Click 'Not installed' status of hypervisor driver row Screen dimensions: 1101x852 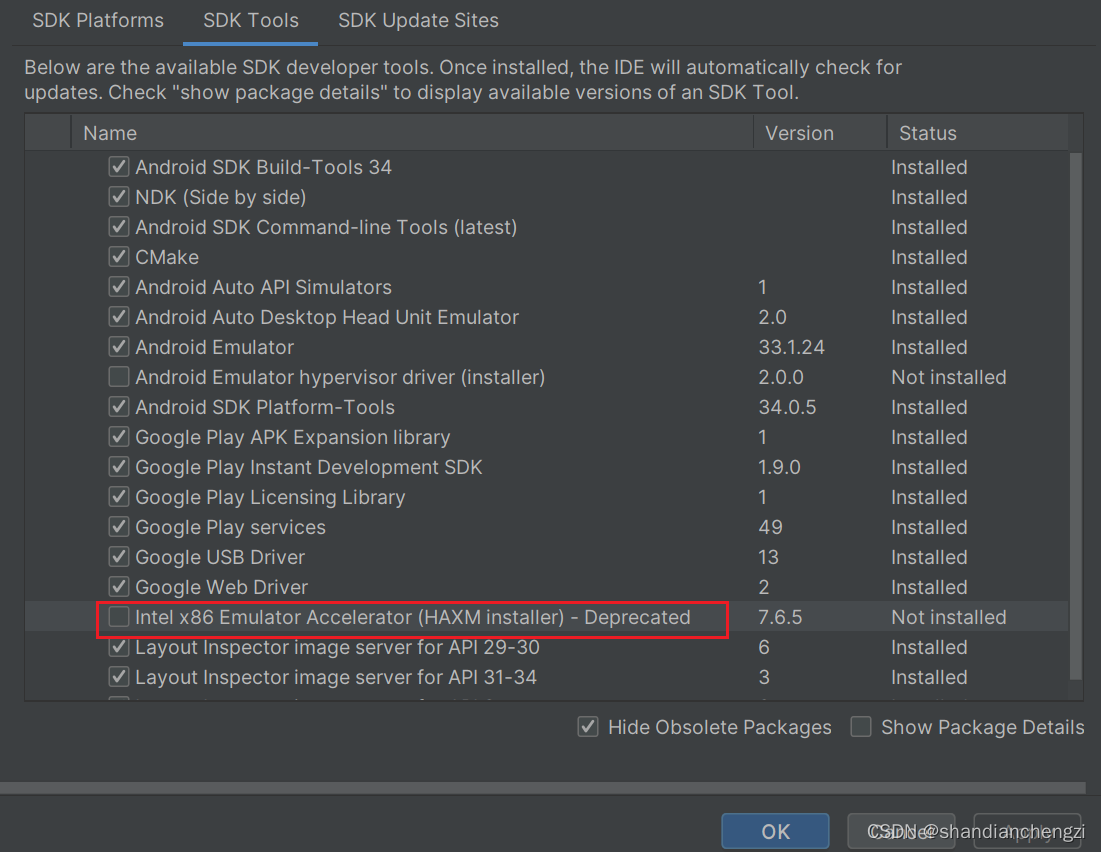[949, 377]
